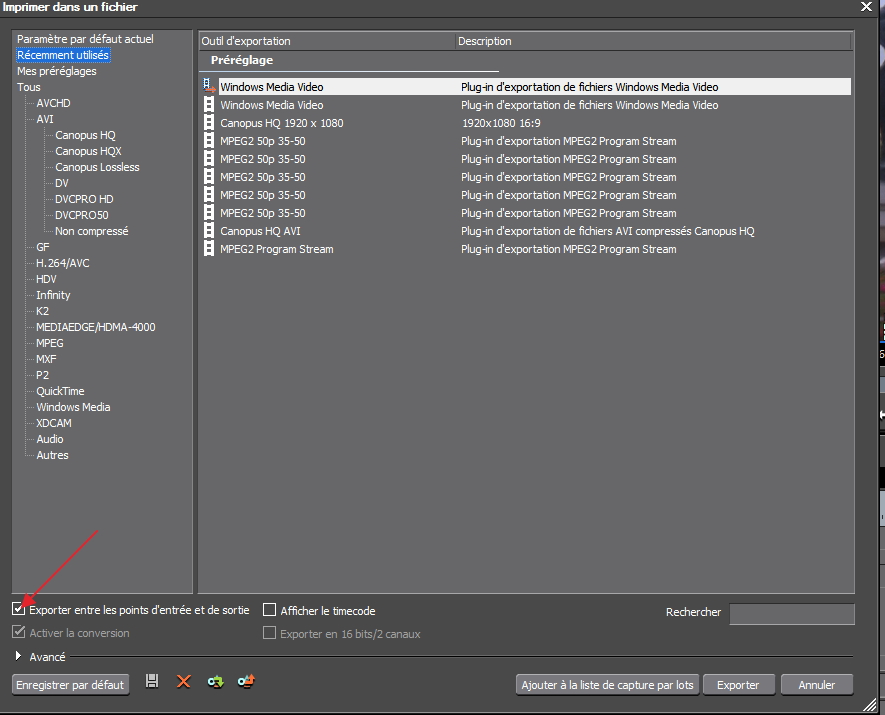Enable the Afficher le timecode checkbox
This screenshot has height=715, width=885.
(x=270, y=610)
